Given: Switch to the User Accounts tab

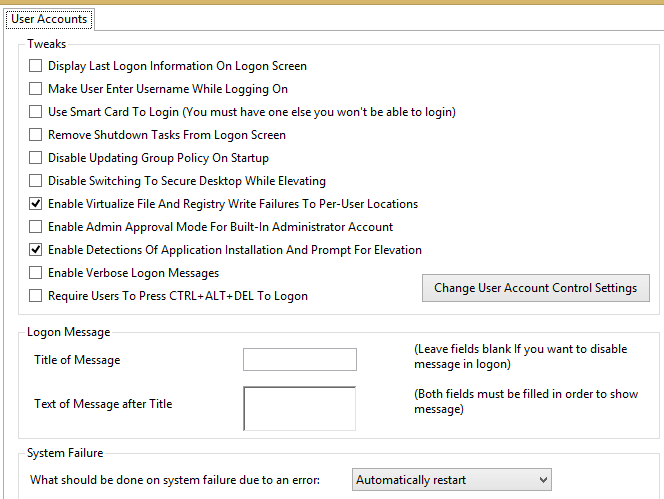Looking at the screenshot, I should [49, 19].
